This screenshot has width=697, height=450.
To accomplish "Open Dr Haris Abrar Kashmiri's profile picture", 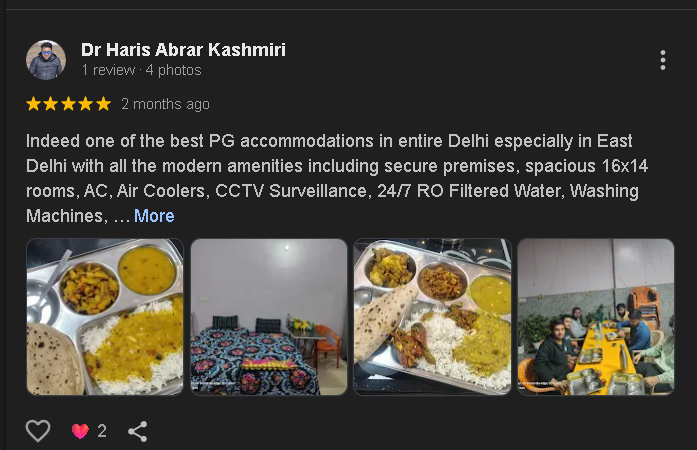I will 46,60.
